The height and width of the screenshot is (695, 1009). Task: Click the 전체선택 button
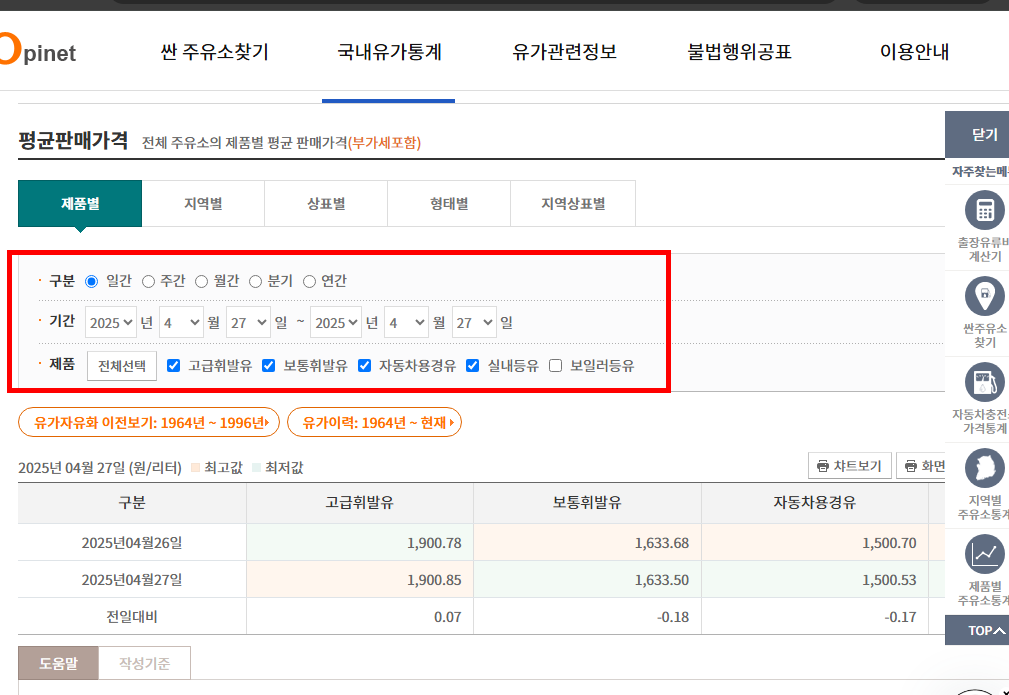pos(121,364)
